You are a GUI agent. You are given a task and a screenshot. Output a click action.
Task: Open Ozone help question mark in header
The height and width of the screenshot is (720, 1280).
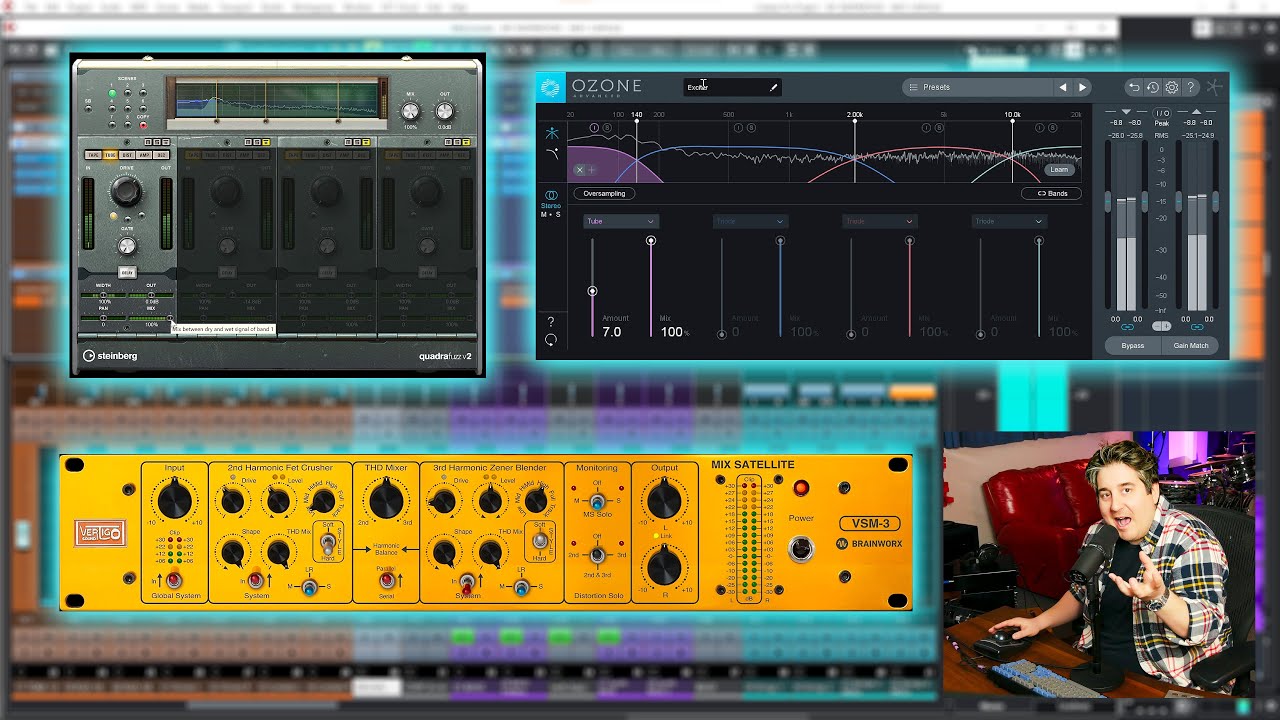coord(1191,87)
